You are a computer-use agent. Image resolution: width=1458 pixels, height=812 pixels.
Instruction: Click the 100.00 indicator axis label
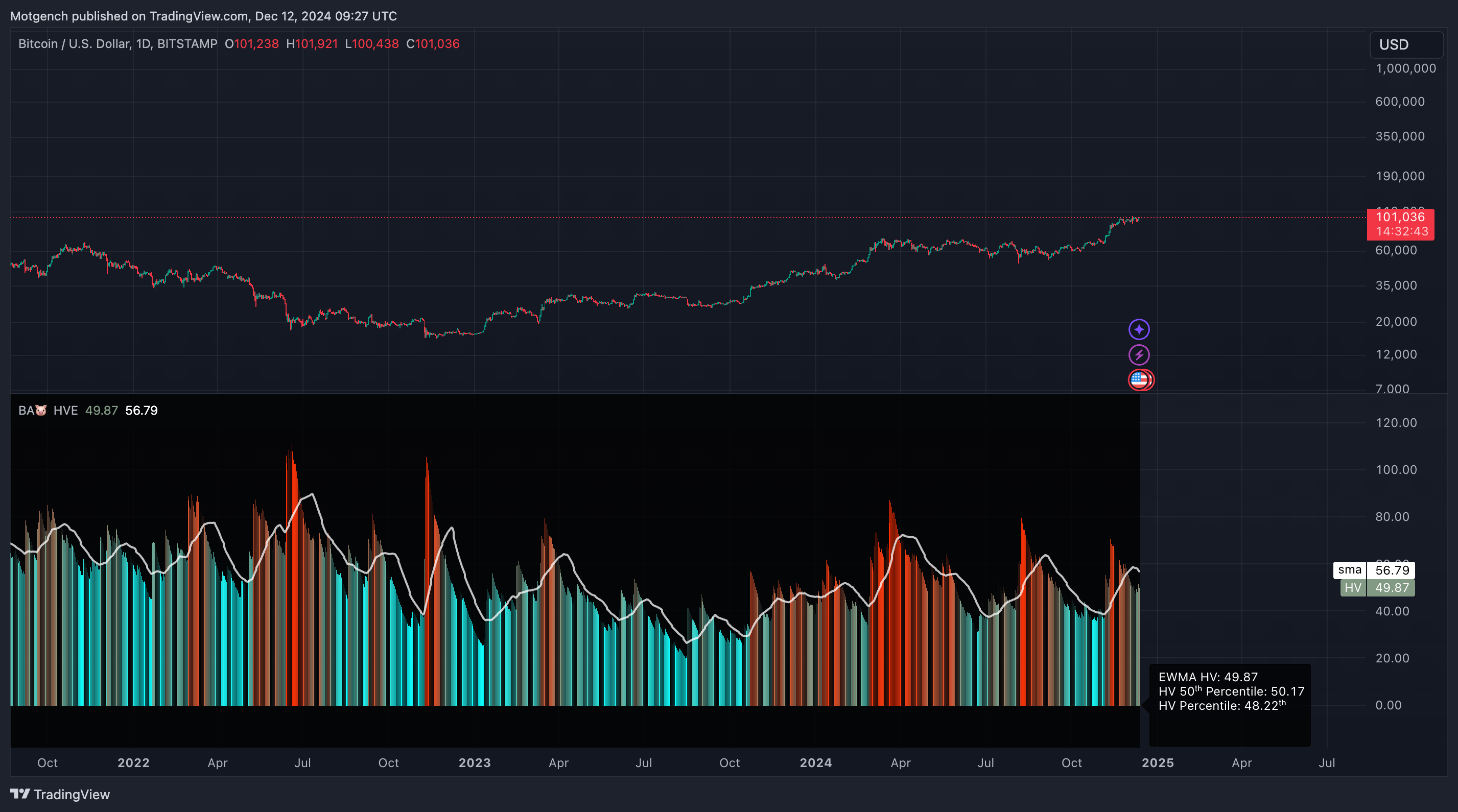pos(1396,470)
